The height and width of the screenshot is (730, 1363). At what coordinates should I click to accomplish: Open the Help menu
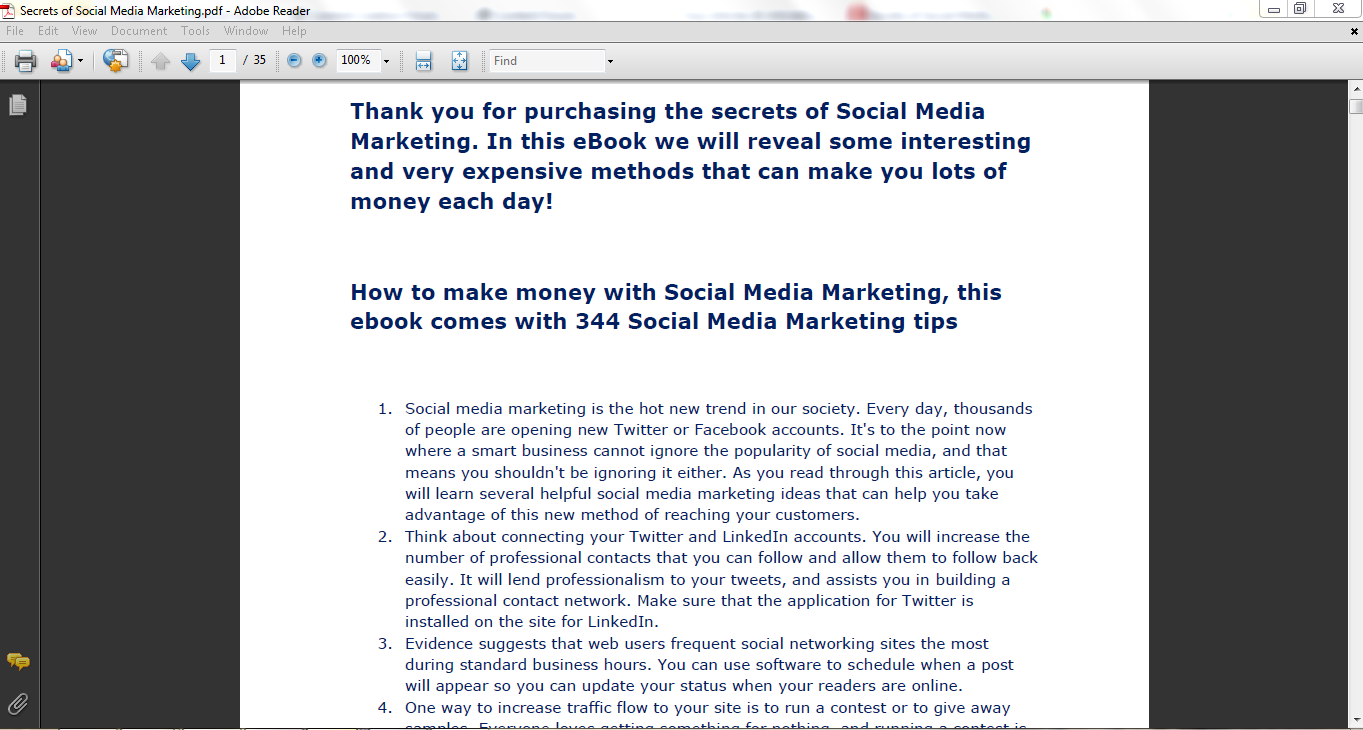click(294, 31)
